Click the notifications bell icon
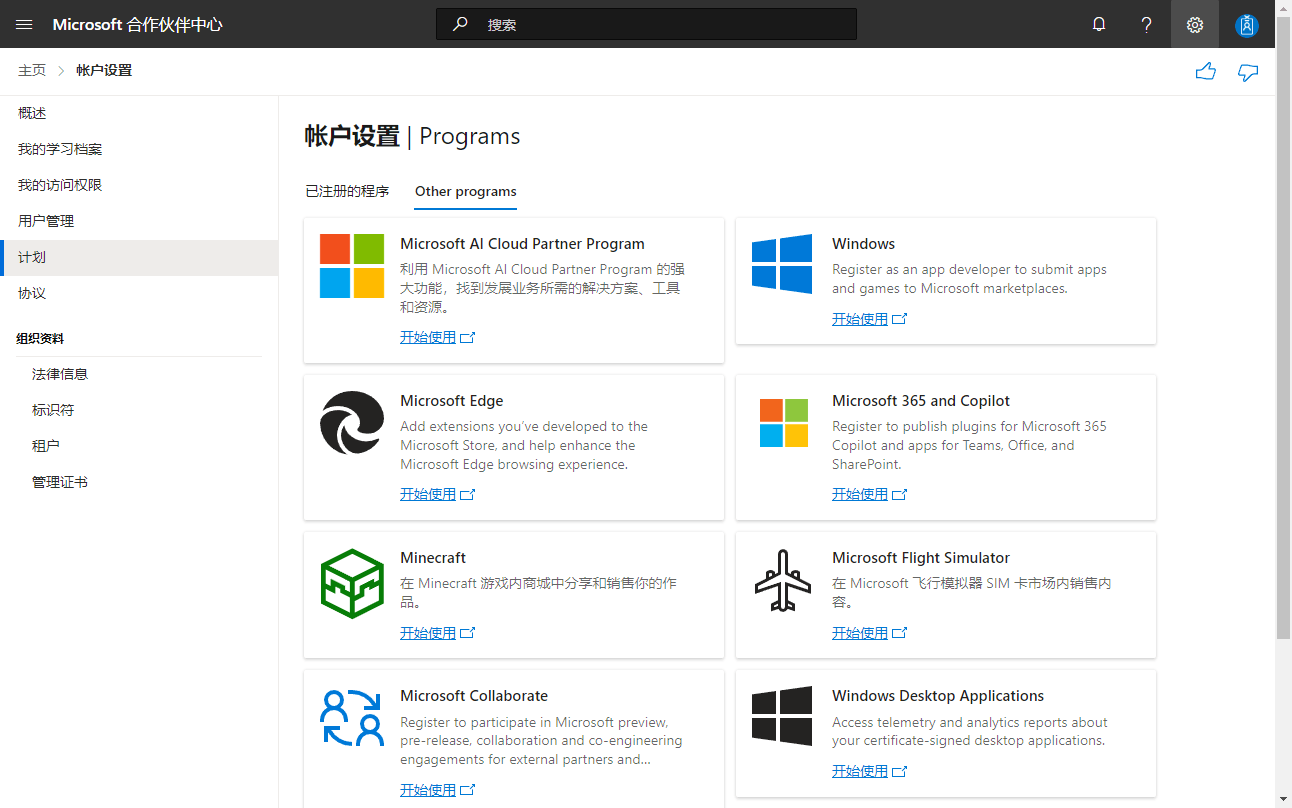Image resolution: width=1292 pixels, height=808 pixels. (1099, 24)
